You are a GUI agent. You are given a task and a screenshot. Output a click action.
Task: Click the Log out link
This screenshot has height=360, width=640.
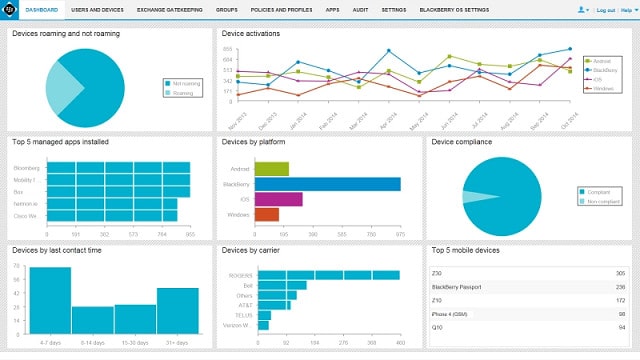(605, 10)
